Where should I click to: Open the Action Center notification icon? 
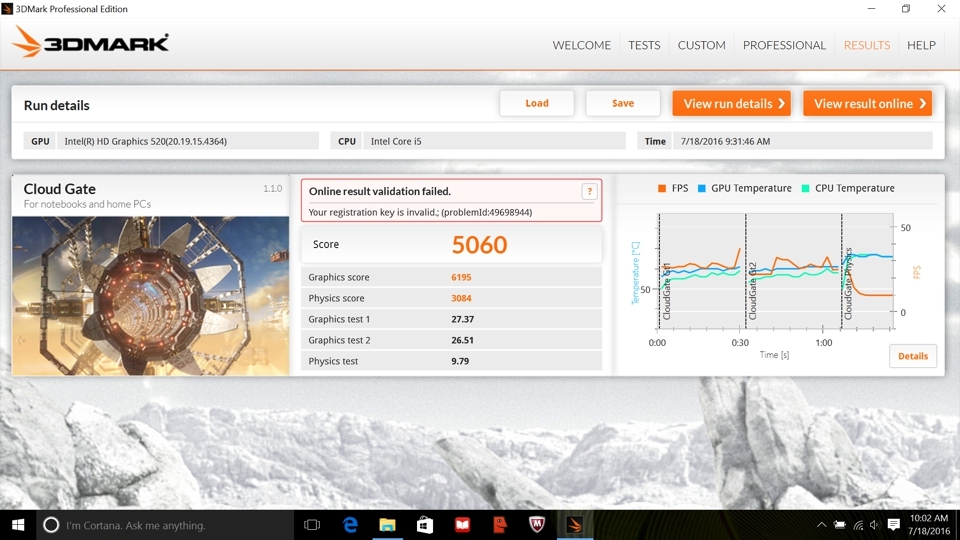(x=894, y=525)
